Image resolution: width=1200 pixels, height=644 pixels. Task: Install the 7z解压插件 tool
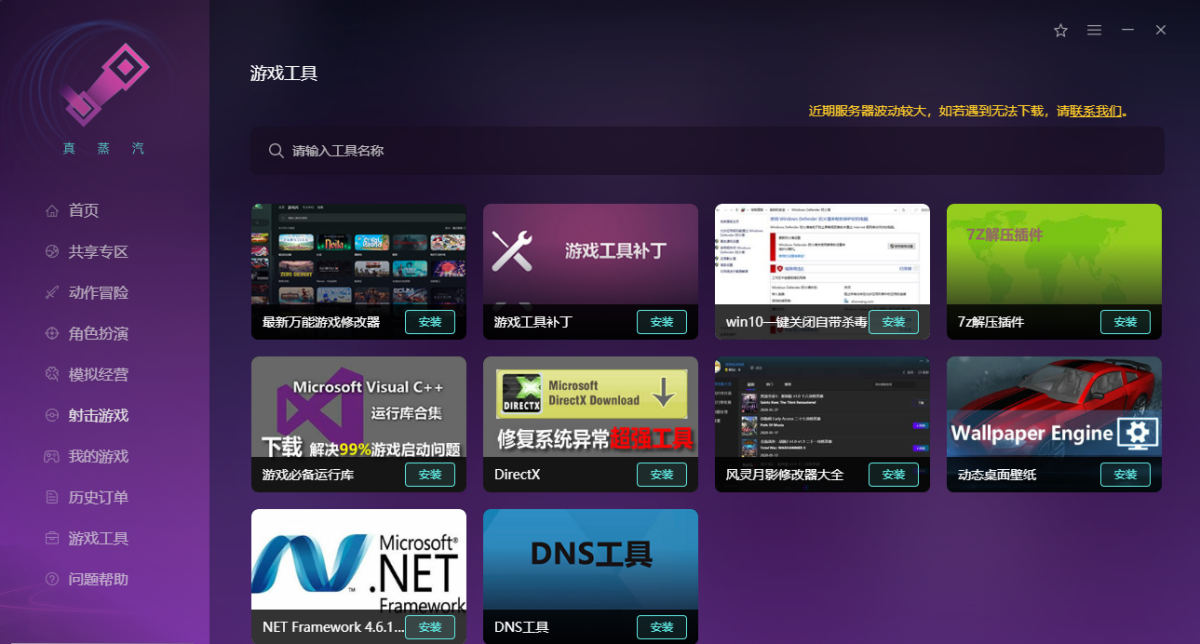click(x=1125, y=322)
